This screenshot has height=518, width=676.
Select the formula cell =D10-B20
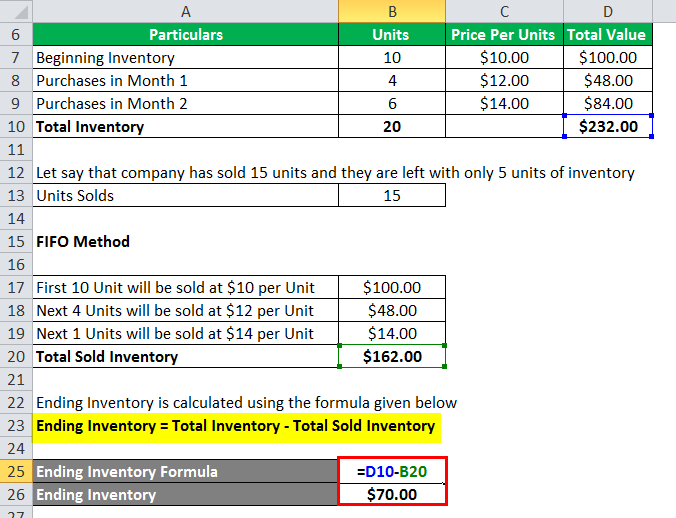pos(391,472)
